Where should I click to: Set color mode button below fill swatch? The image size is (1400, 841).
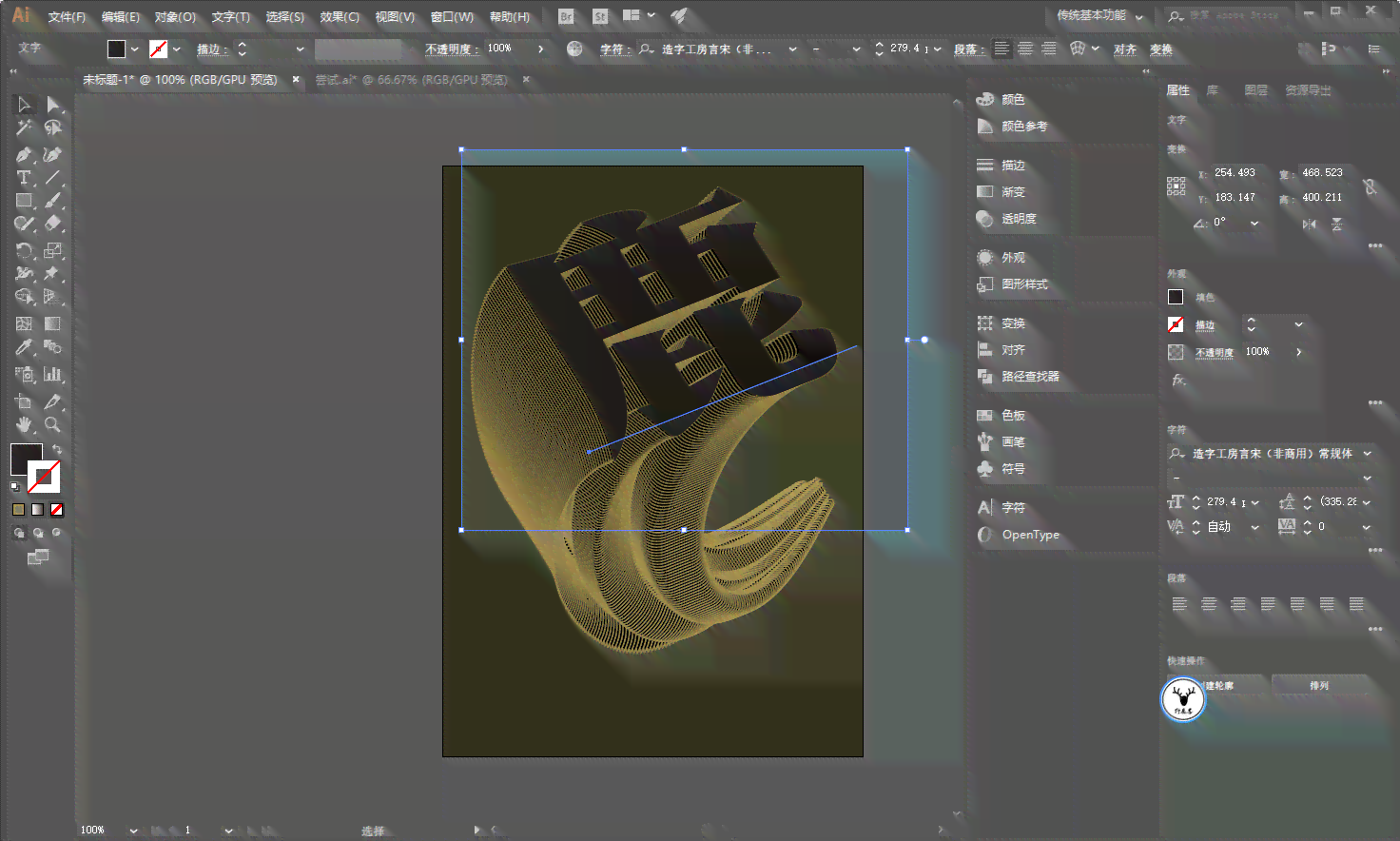pyautogui.click(x=18, y=510)
